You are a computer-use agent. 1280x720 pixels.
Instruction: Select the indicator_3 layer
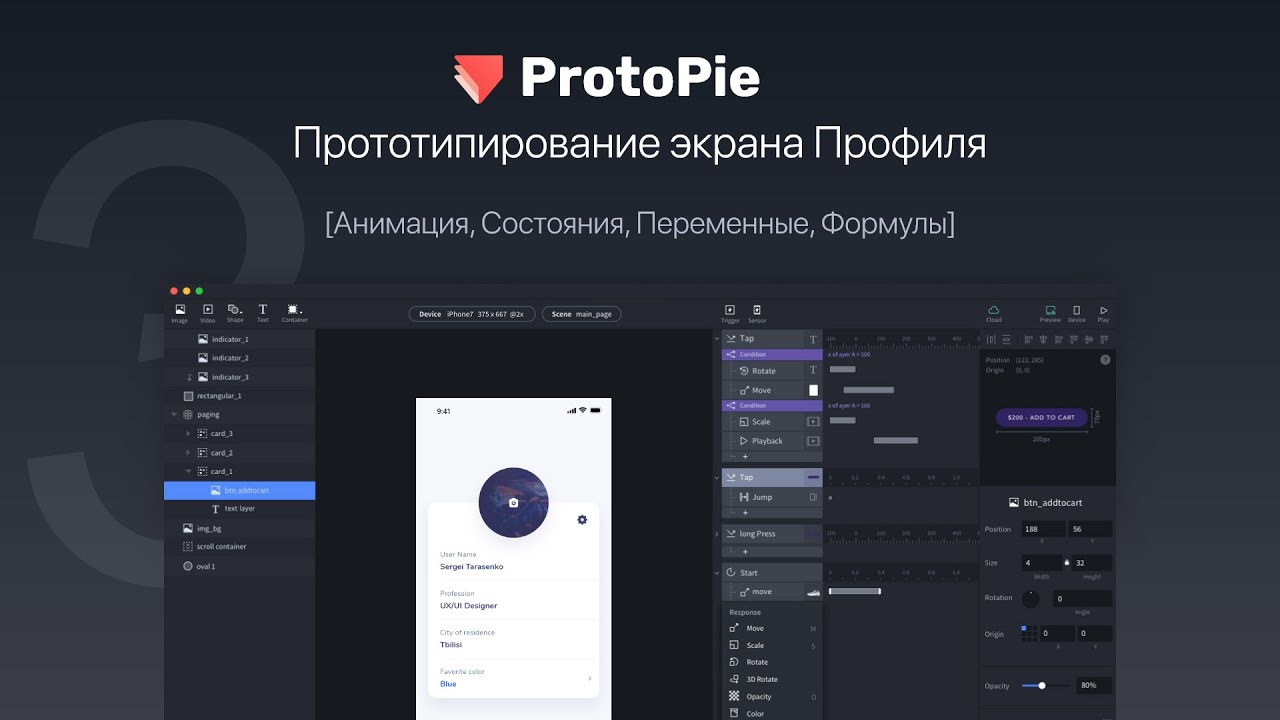[240, 377]
